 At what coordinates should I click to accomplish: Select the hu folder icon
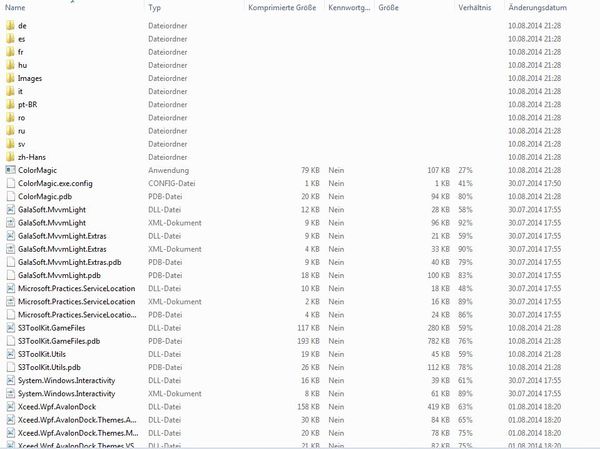[10, 65]
